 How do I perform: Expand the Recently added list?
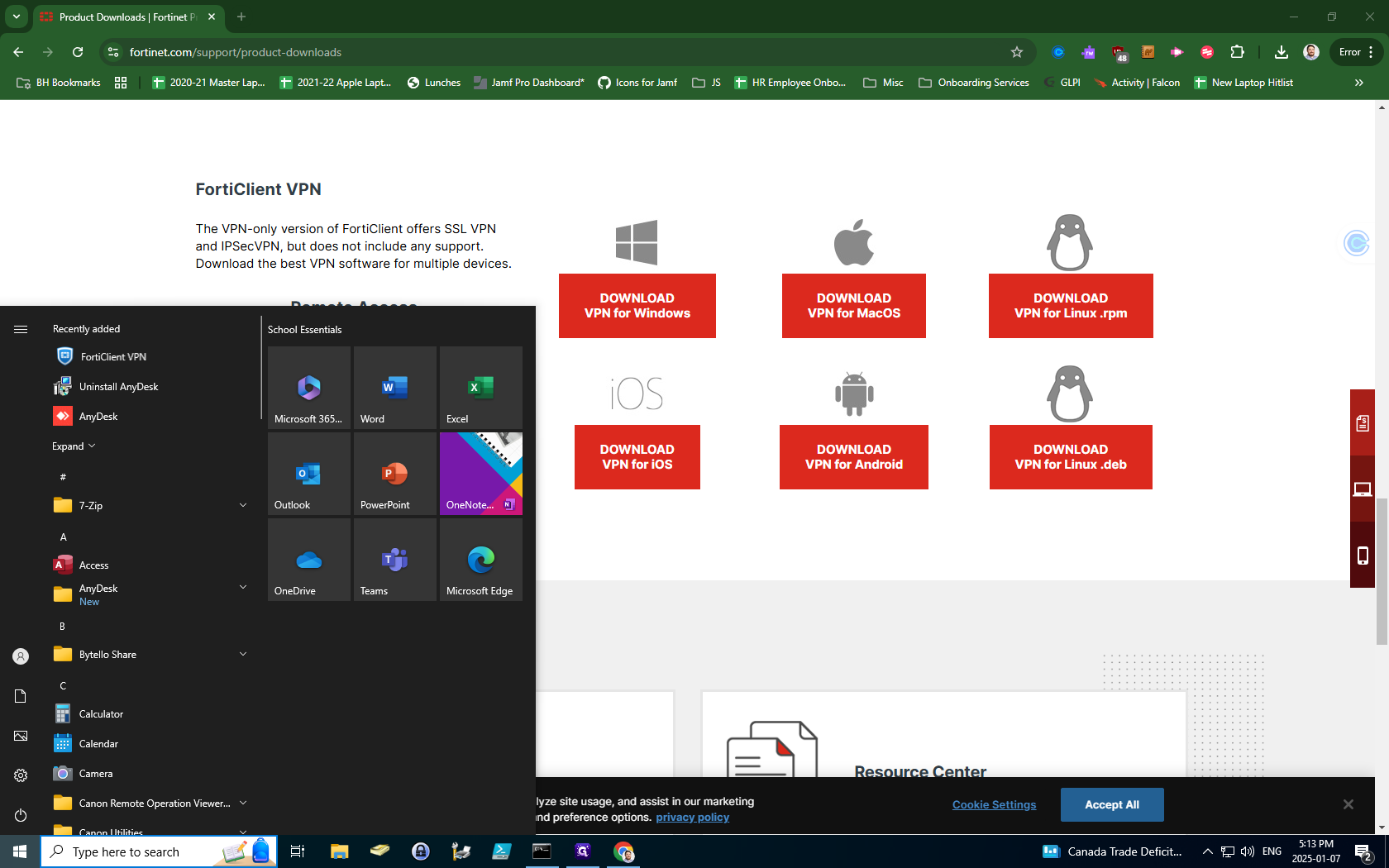click(74, 446)
